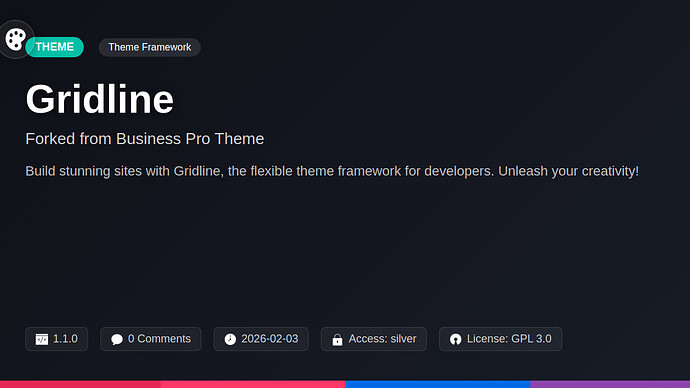Click the Gridline title heading
690x388 pixels.
coord(100,99)
